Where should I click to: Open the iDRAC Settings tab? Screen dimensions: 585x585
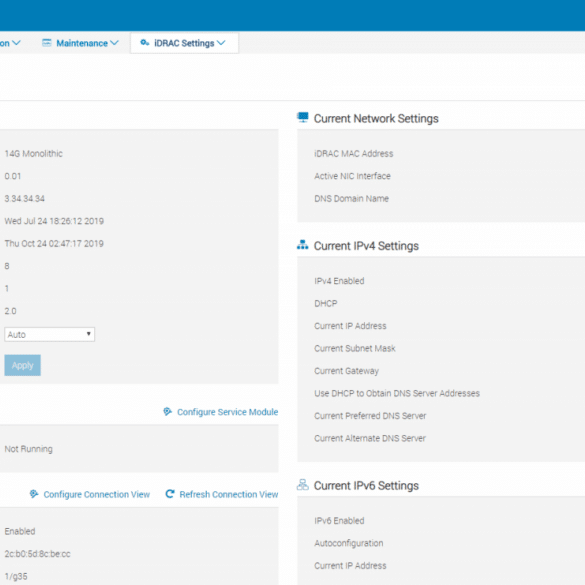184,43
